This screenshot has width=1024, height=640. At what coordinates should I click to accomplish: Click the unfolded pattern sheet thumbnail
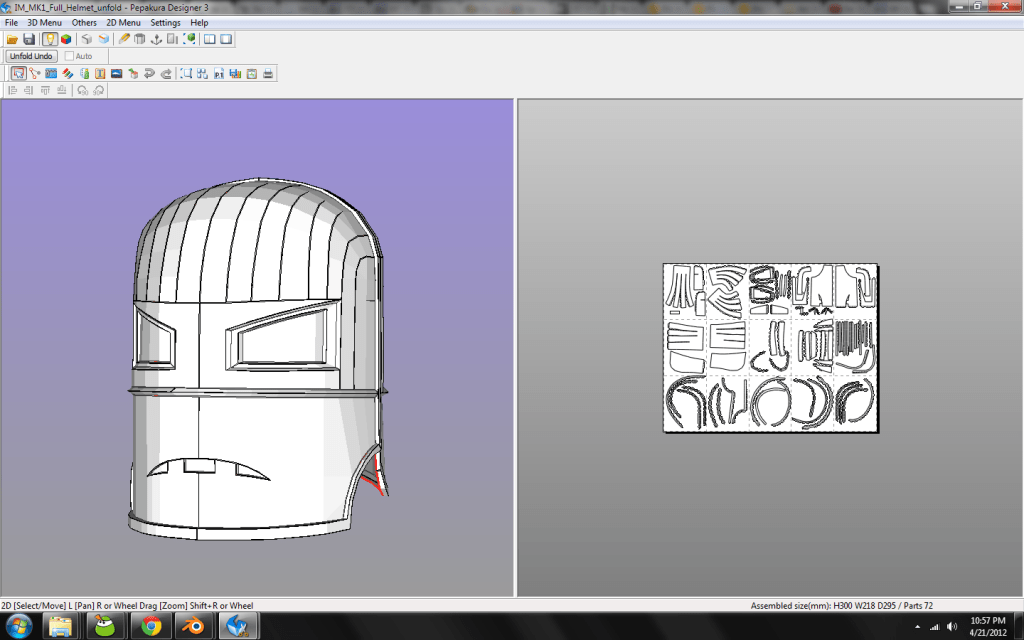(x=771, y=347)
